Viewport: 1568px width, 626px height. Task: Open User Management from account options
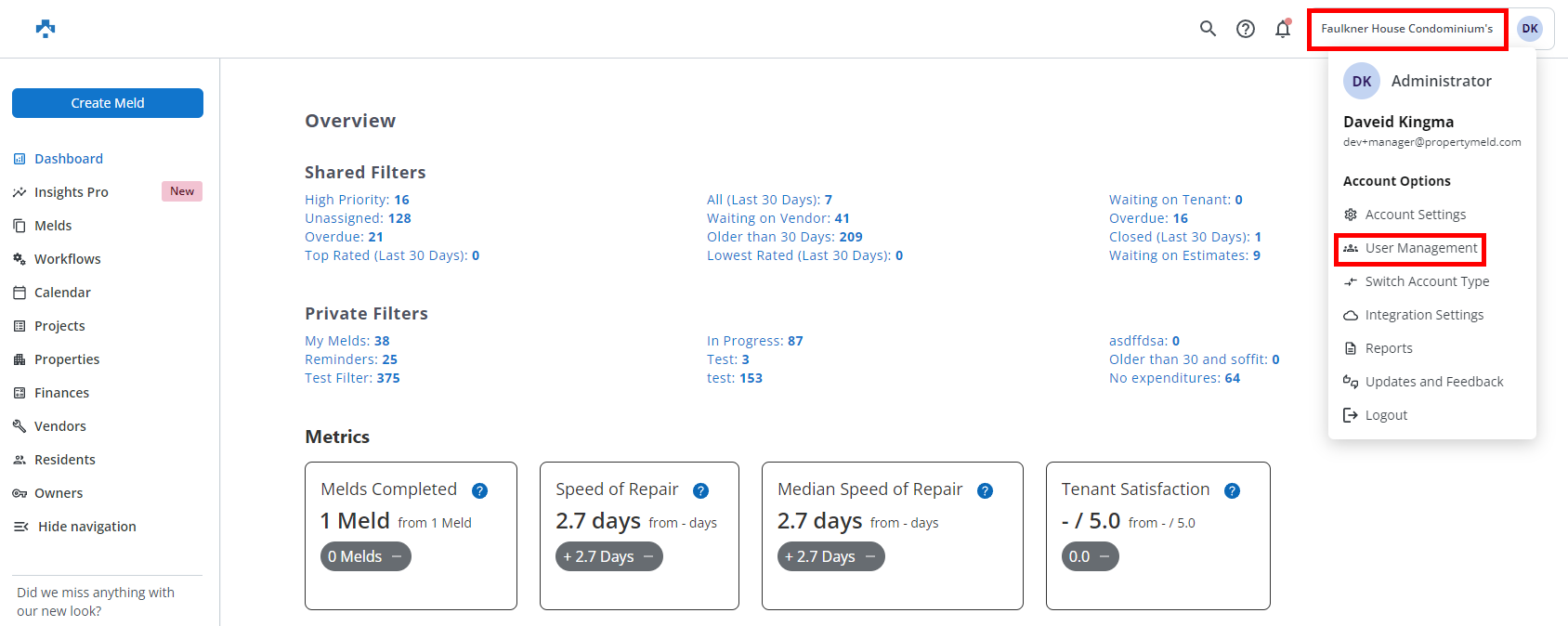pos(1420,248)
